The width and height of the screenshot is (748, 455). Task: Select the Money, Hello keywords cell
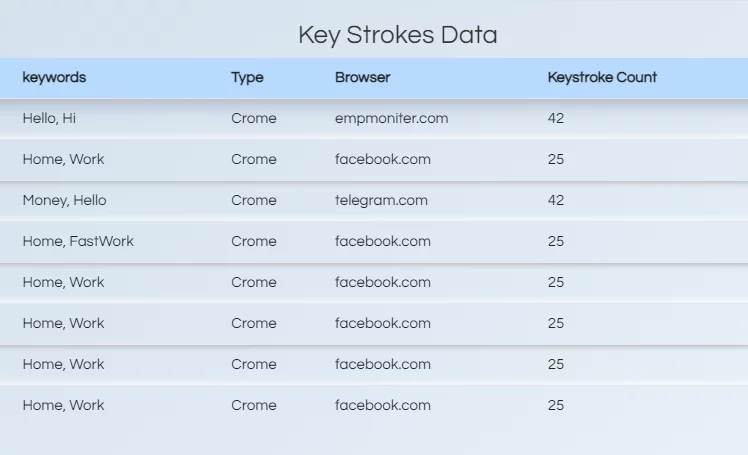[64, 200]
